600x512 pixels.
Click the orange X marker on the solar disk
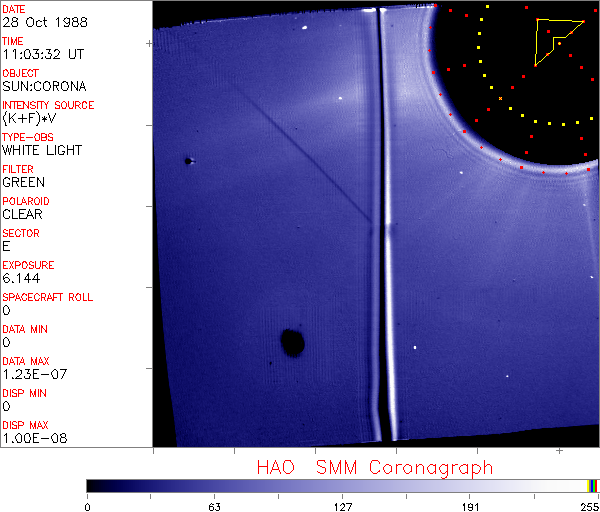tap(500, 99)
